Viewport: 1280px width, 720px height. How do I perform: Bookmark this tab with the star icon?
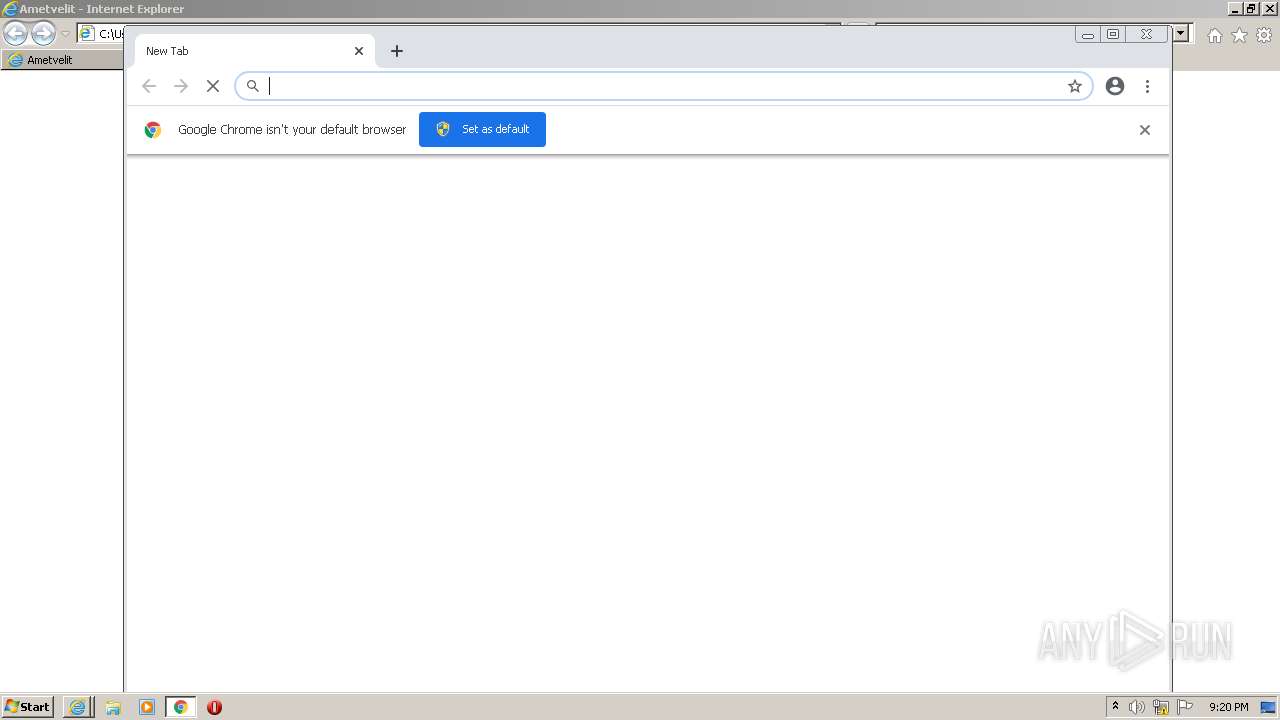(1075, 86)
